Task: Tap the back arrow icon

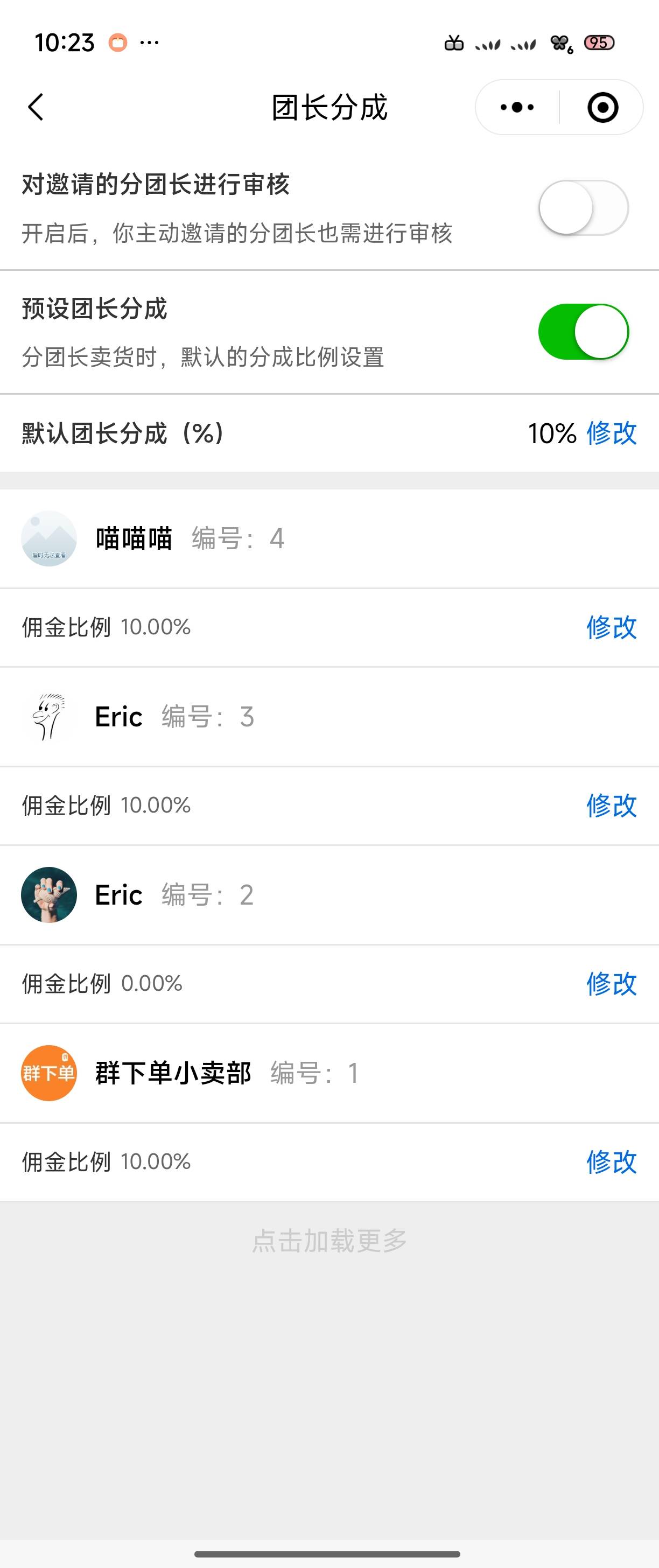Action: 36,107
